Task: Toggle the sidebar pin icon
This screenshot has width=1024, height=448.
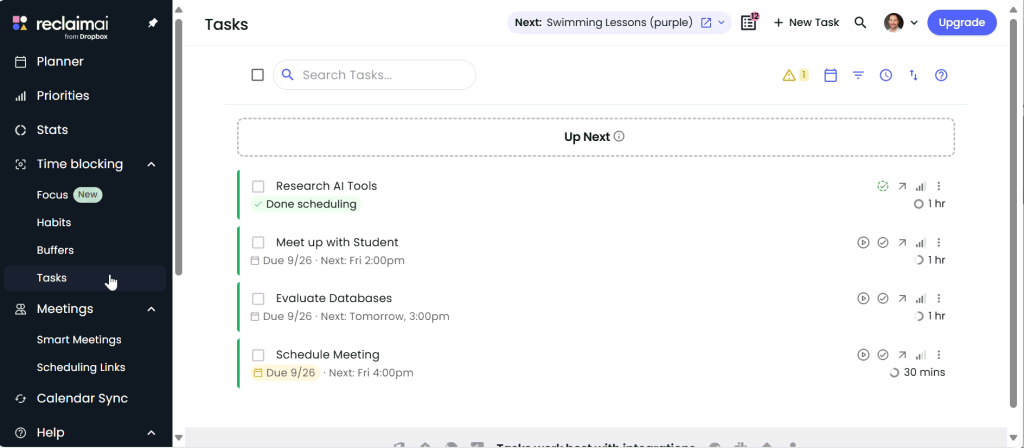Action: 153,23
